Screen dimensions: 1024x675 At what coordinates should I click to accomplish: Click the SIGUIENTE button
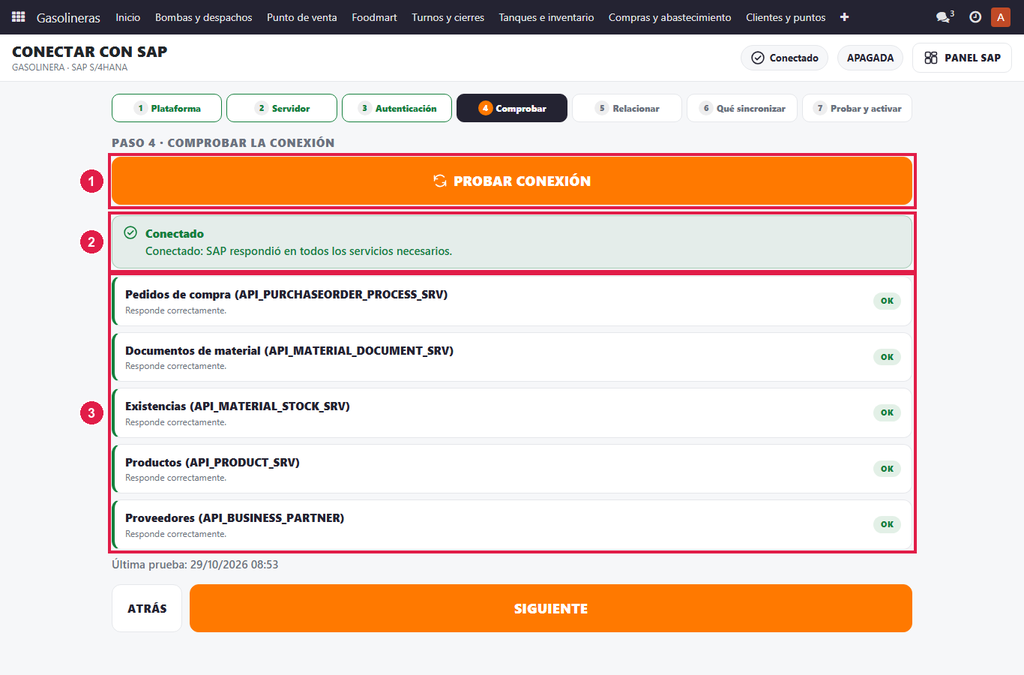[x=551, y=608]
